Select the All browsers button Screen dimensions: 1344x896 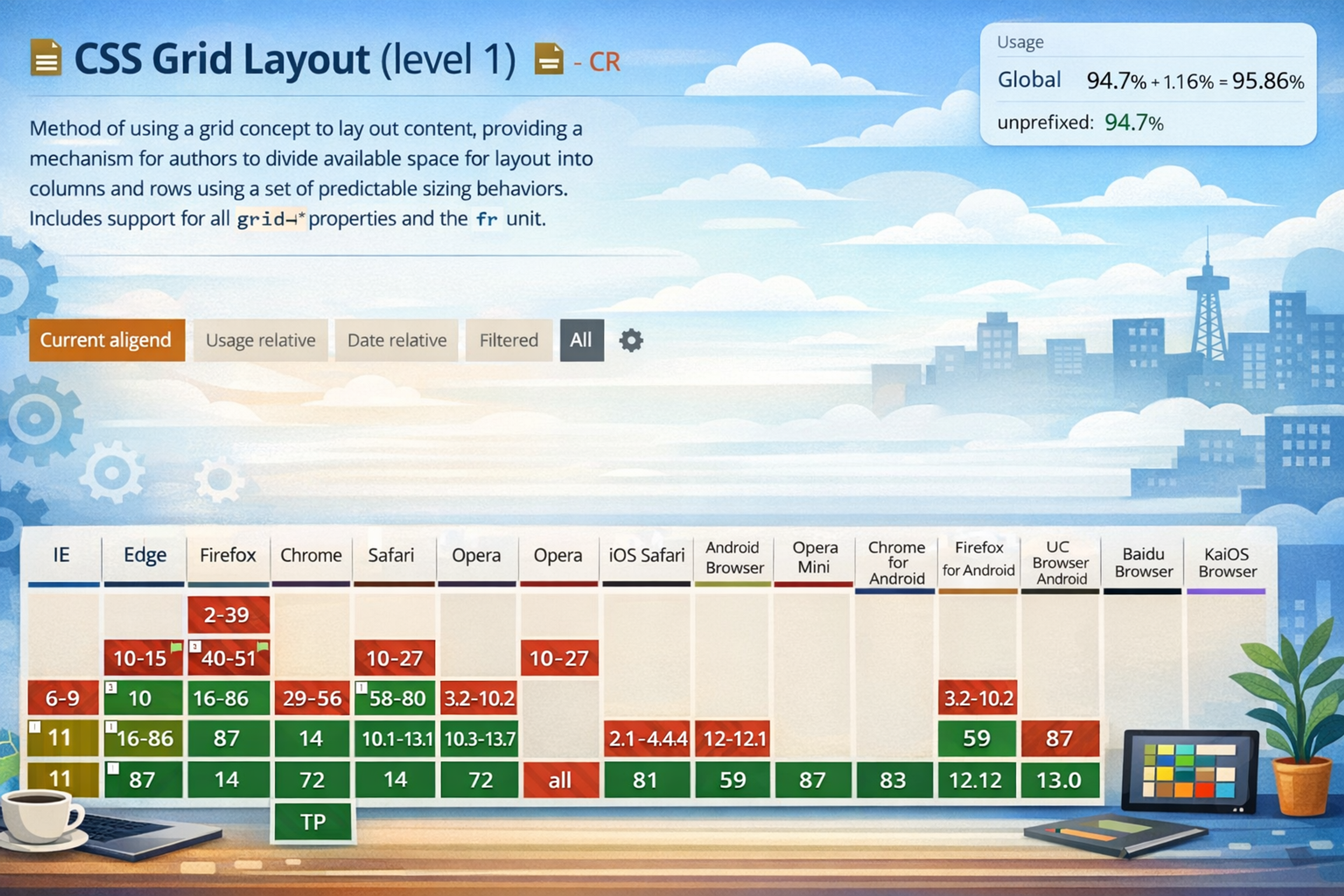[x=582, y=340]
